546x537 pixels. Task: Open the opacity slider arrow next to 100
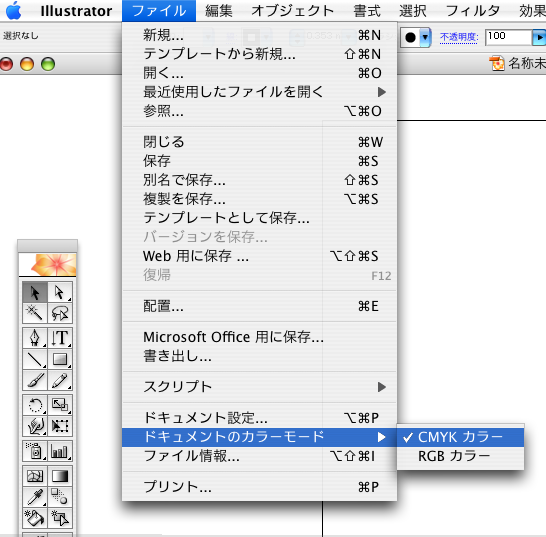pos(539,37)
